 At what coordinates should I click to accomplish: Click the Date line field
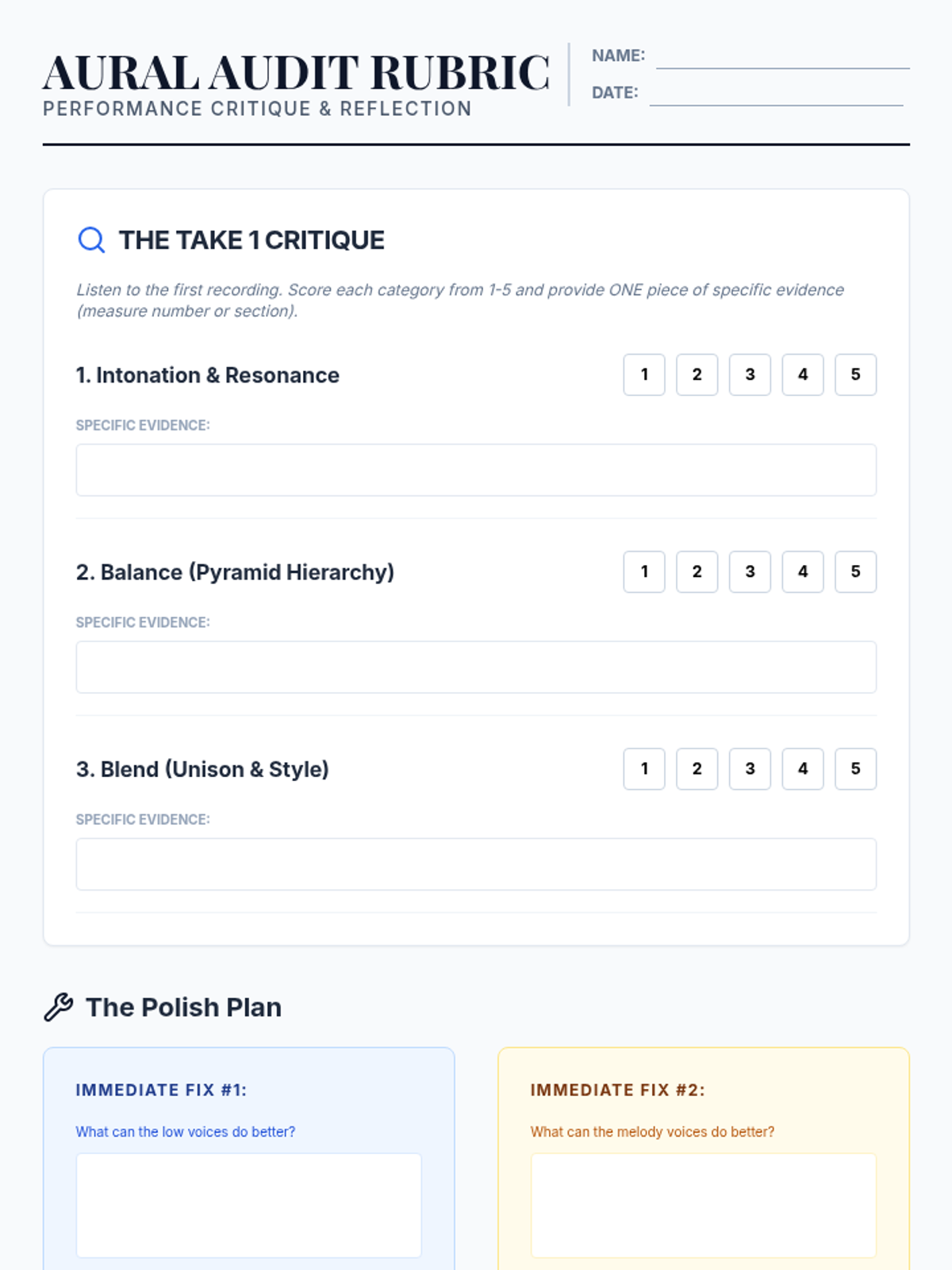[776, 94]
